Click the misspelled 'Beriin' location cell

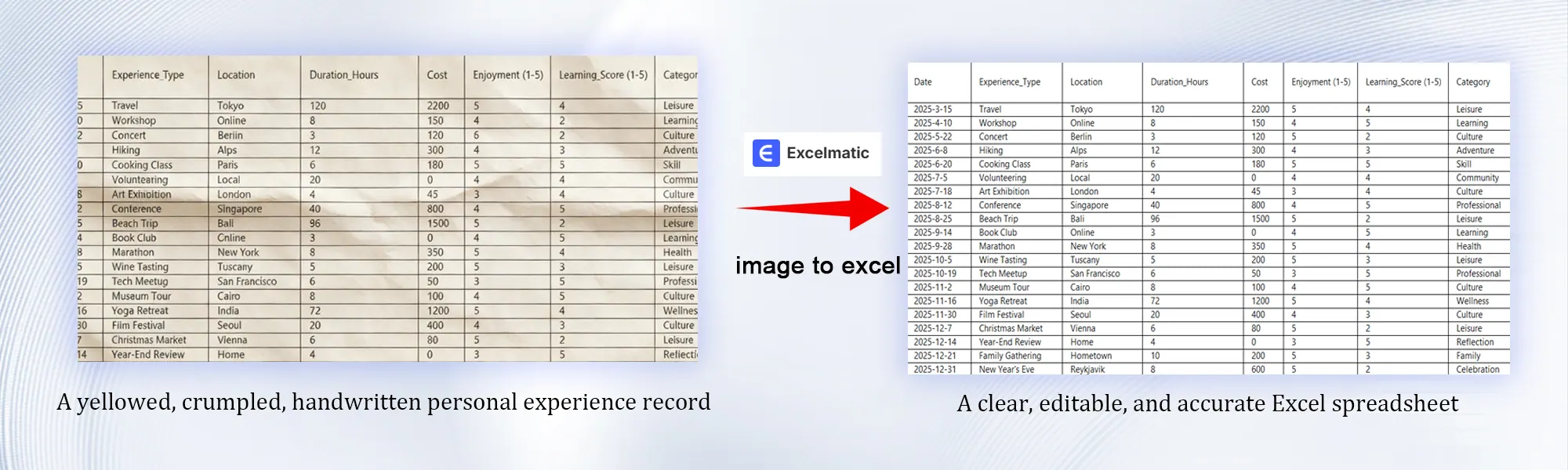pyautogui.click(x=230, y=136)
